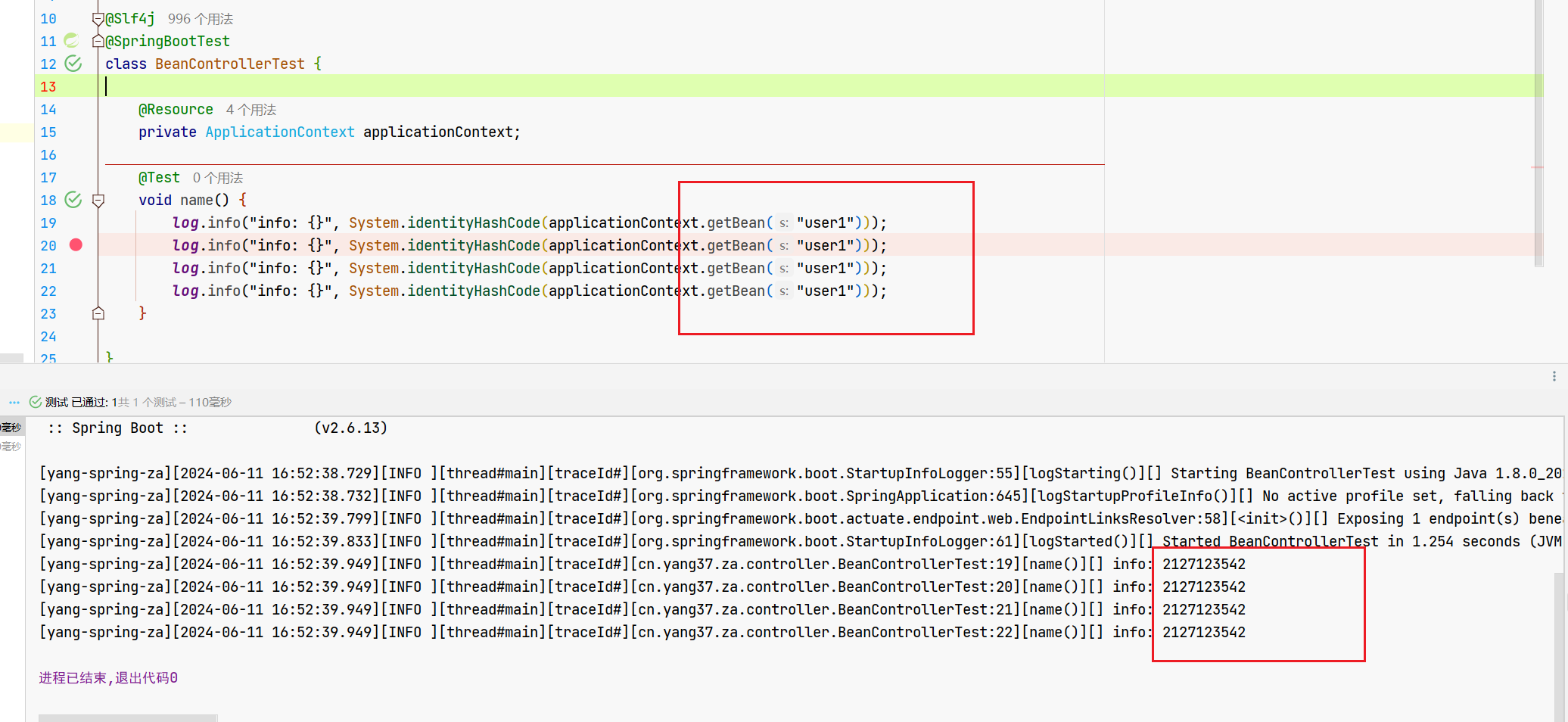Collapse the @Slf4j annotation fold marker on line 10
This screenshot has height=722, width=1568.
point(98,19)
